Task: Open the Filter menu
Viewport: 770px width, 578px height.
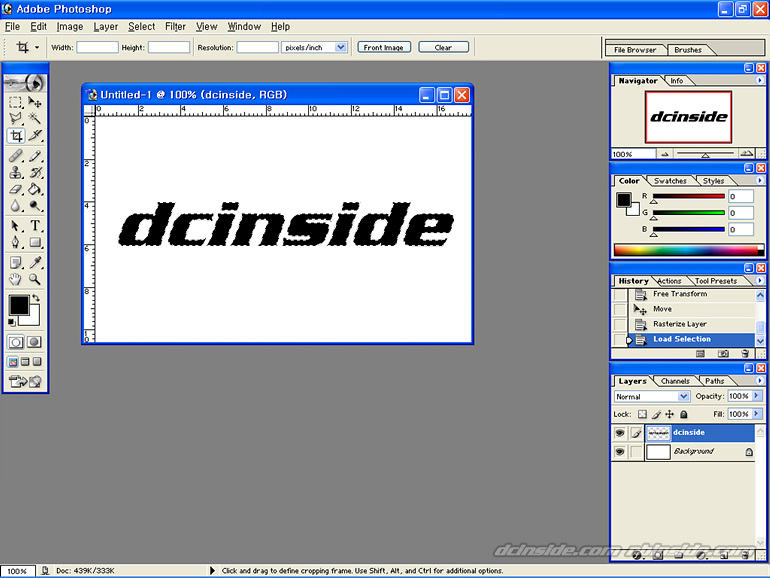Action: click(175, 27)
